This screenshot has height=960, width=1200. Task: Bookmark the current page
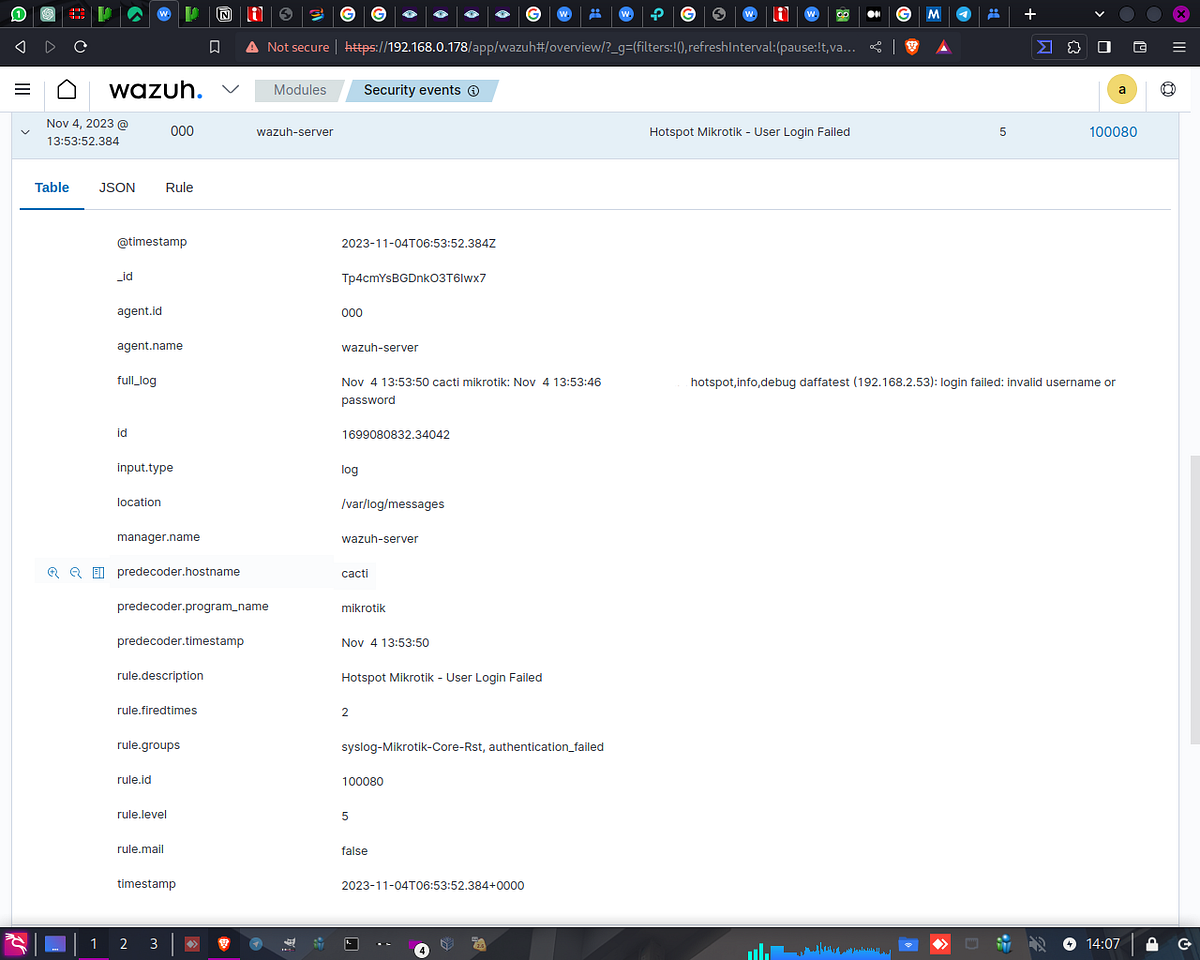tap(214, 46)
